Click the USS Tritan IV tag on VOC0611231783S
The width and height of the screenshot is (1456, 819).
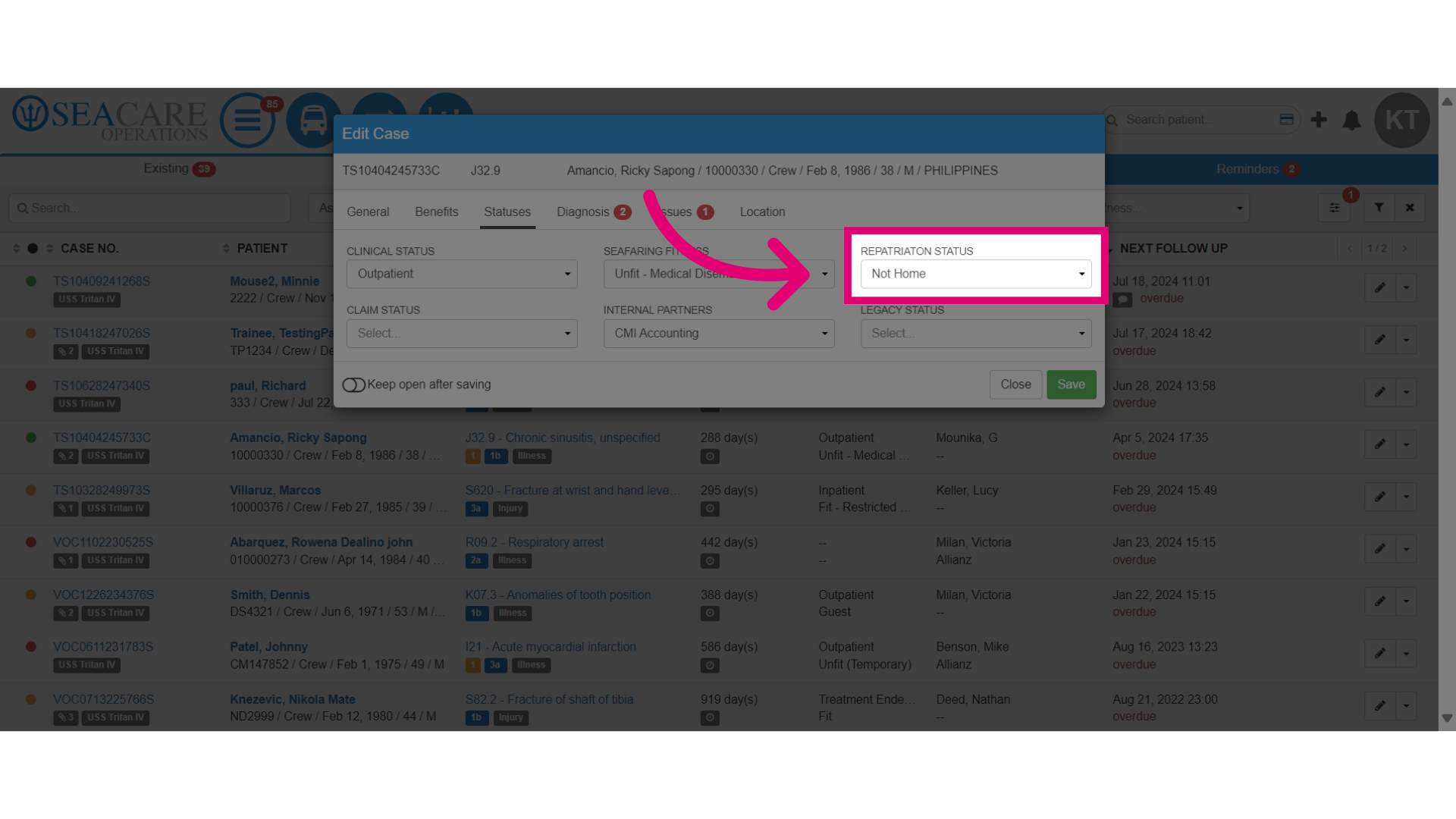coord(87,665)
